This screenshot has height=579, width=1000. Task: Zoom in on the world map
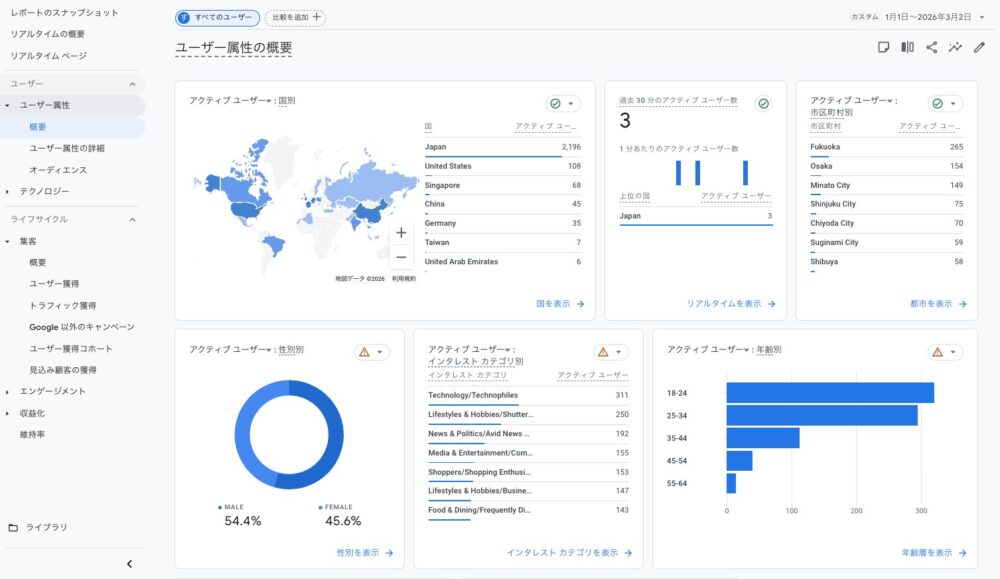pos(401,233)
